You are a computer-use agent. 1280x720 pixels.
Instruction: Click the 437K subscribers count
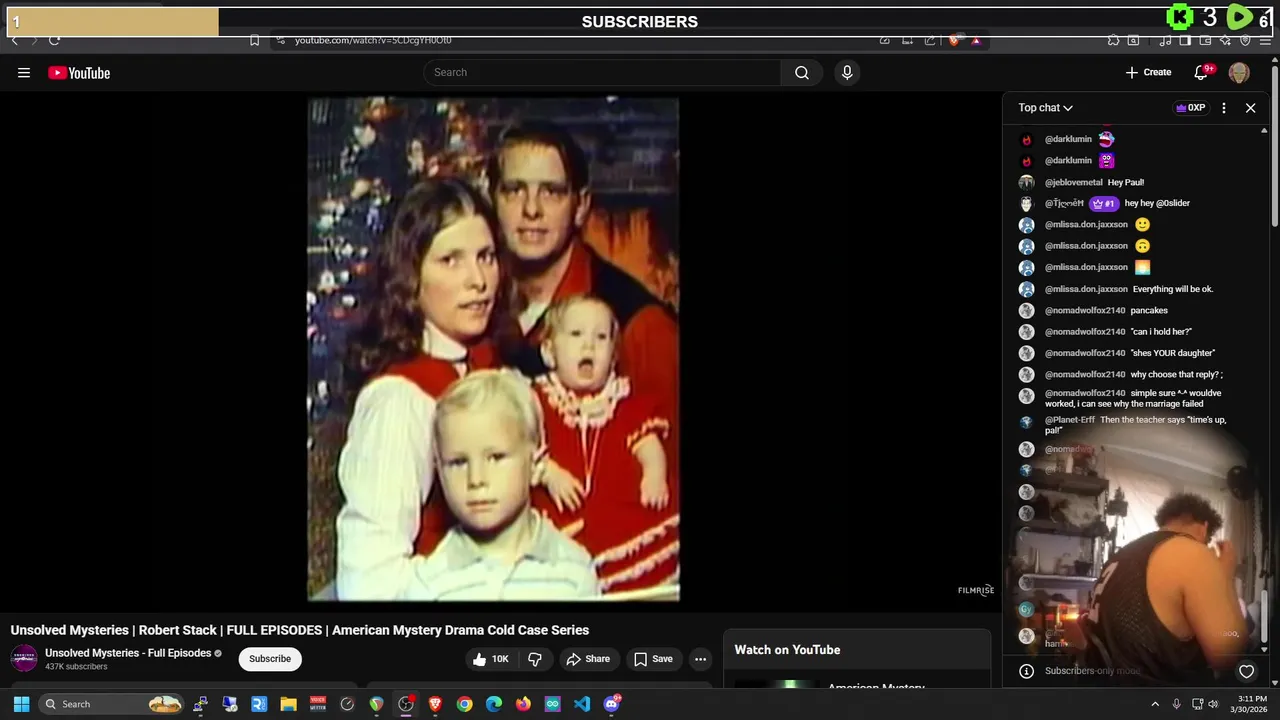(76, 667)
